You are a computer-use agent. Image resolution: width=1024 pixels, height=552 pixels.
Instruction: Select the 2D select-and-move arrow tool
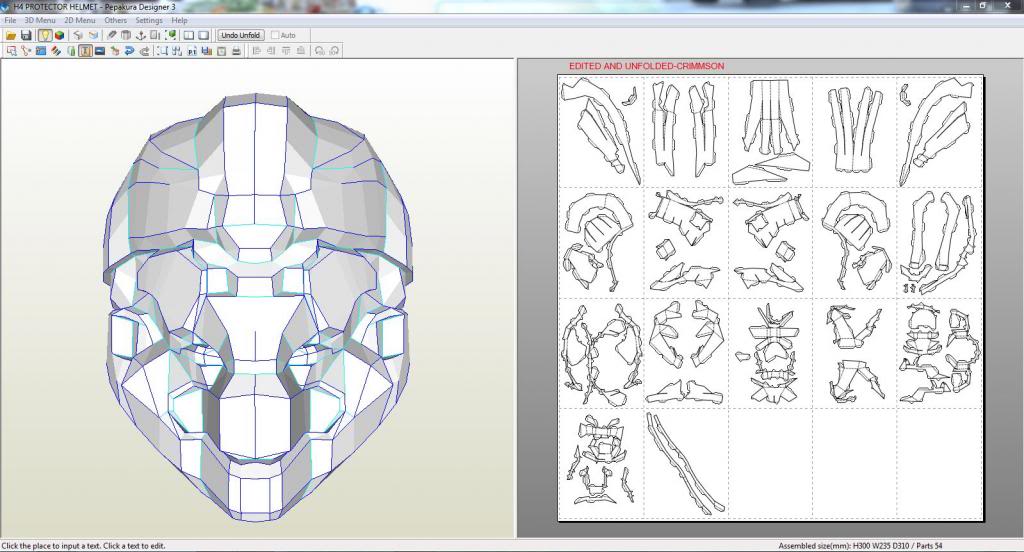(x=11, y=51)
